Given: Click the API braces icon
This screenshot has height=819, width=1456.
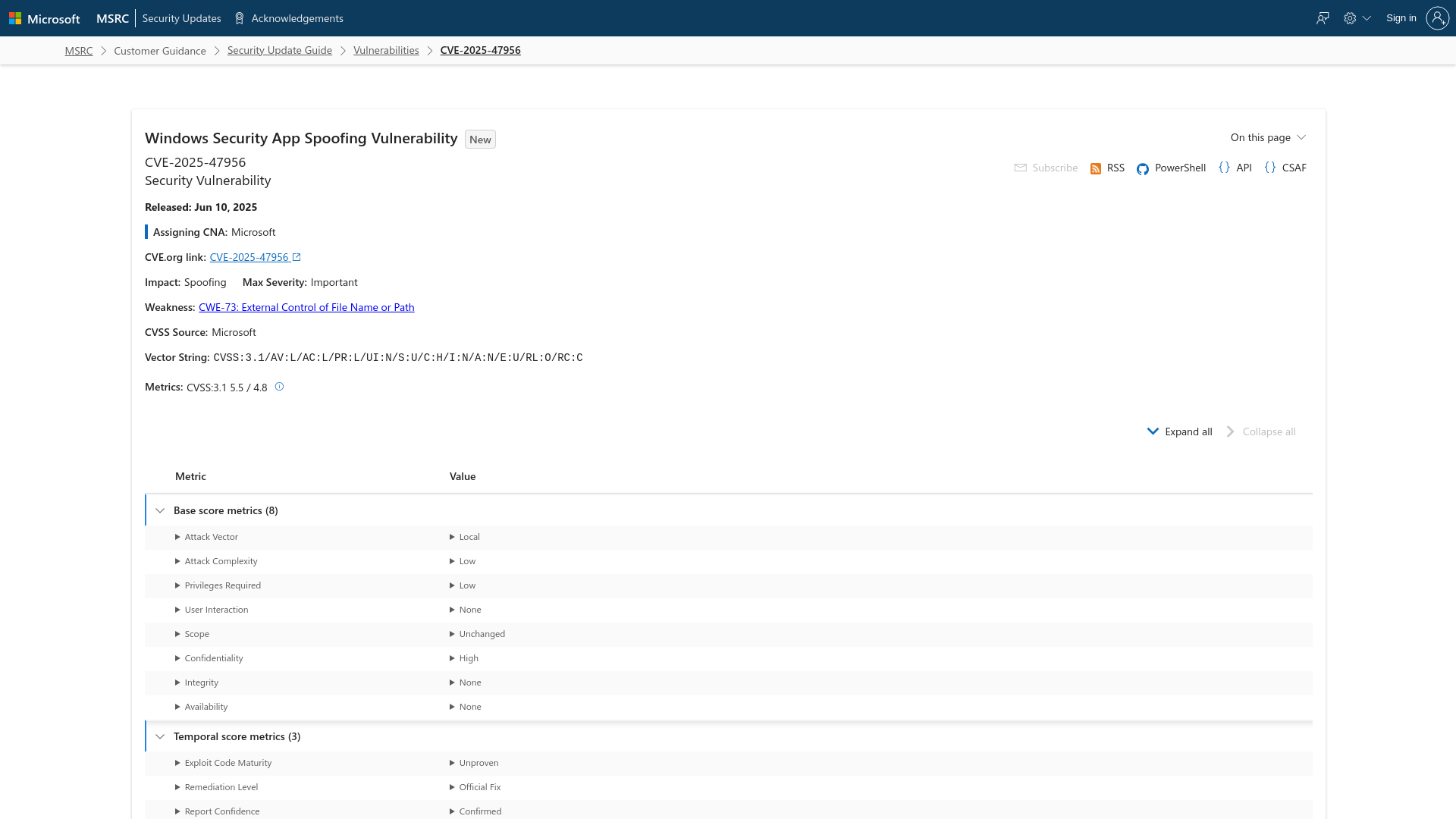Looking at the screenshot, I should [x=1224, y=168].
